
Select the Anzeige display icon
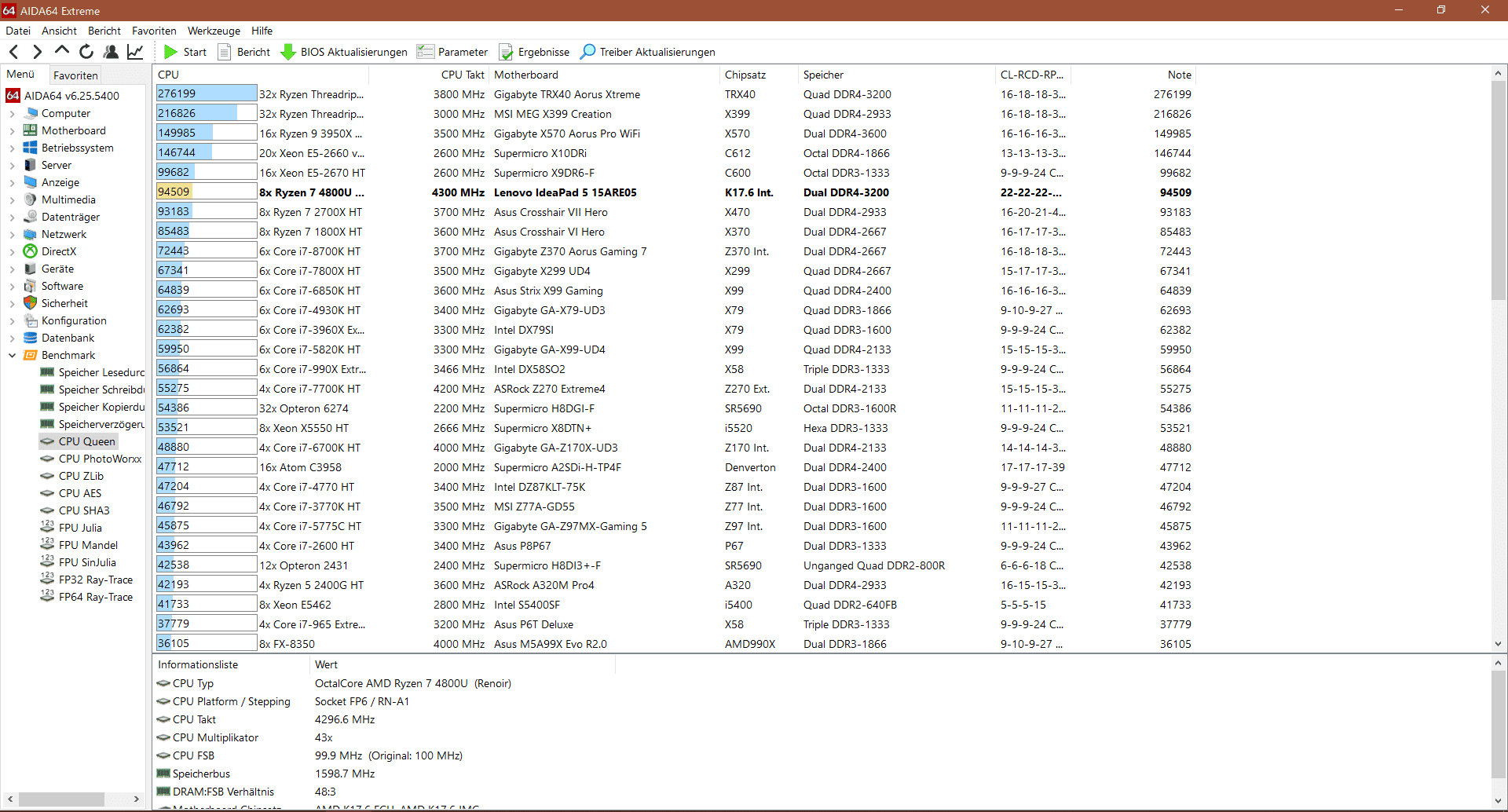[x=31, y=182]
